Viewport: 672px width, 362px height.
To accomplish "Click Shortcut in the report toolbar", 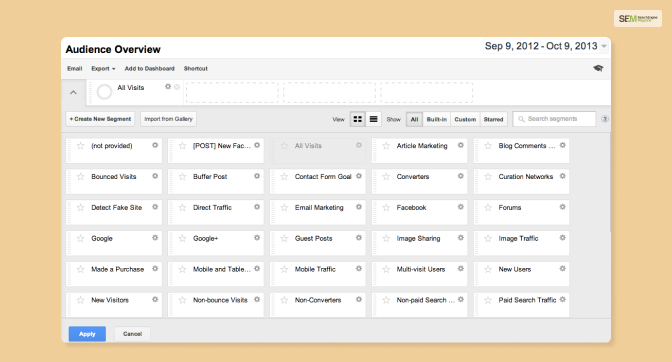I will (195, 69).
